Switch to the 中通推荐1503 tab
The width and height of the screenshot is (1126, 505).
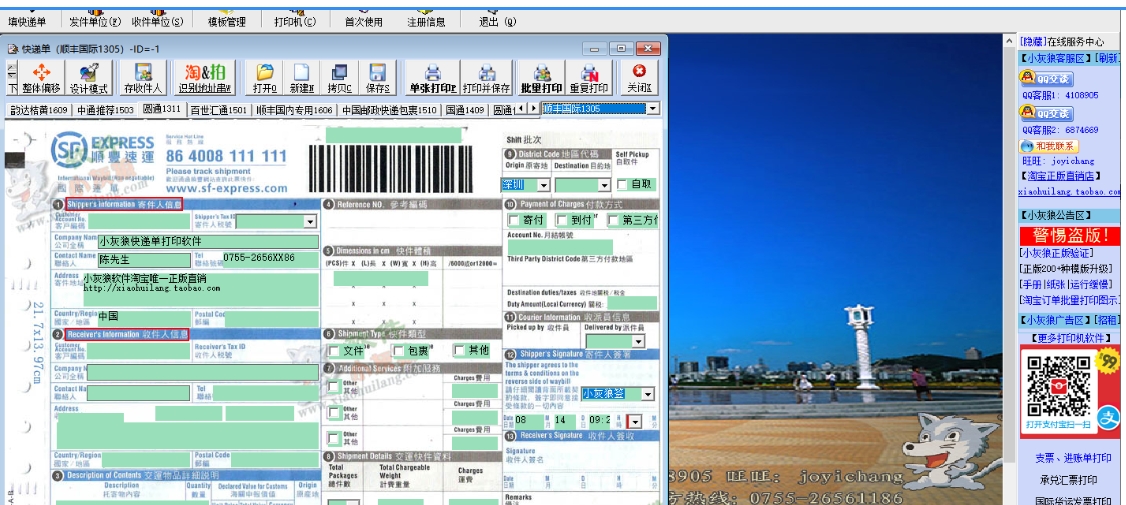coord(106,110)
